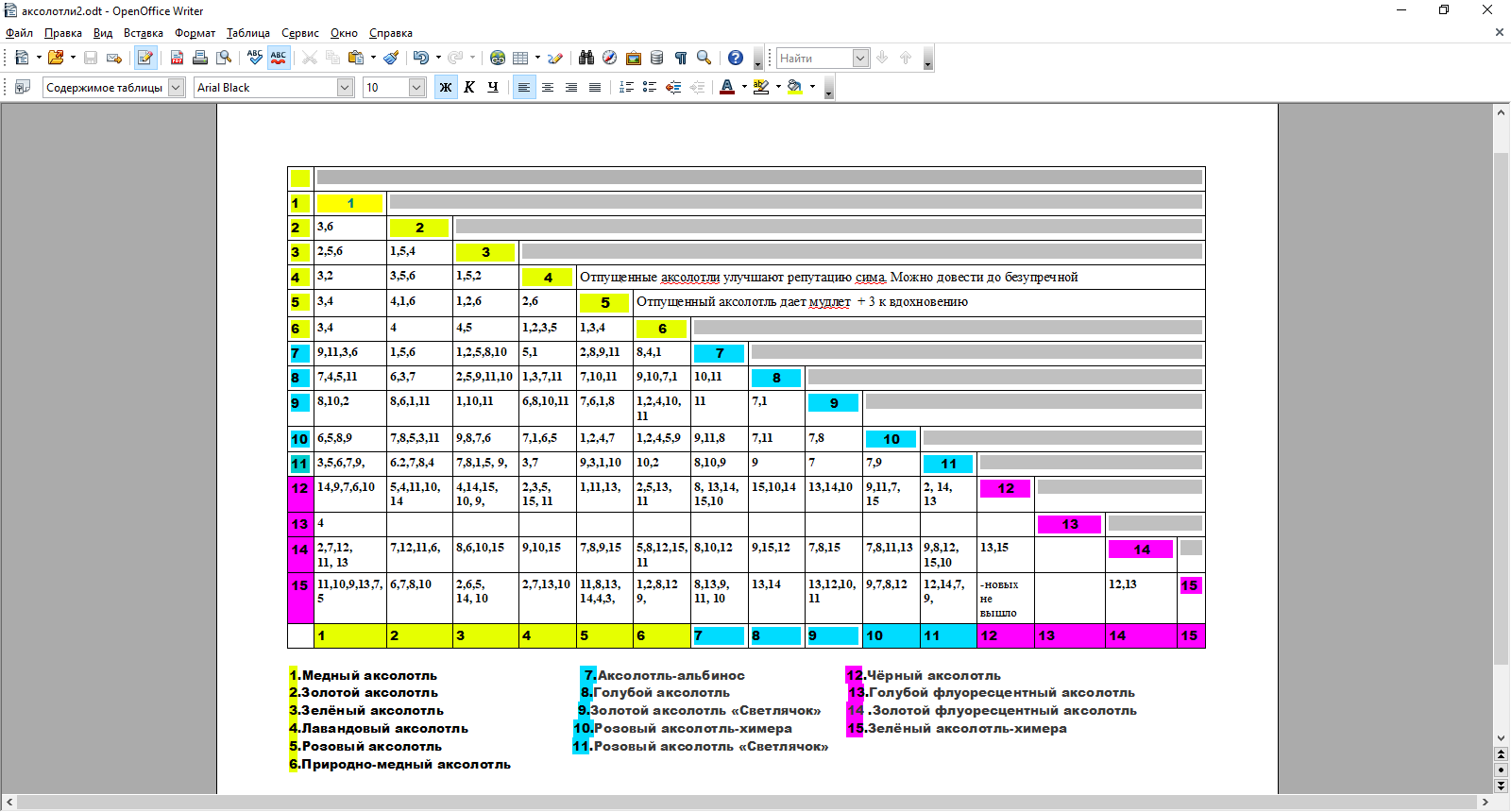The height and width of the screenshot is (812, 1511).
Task: Open the Формат menu
Action: [195, 33]
